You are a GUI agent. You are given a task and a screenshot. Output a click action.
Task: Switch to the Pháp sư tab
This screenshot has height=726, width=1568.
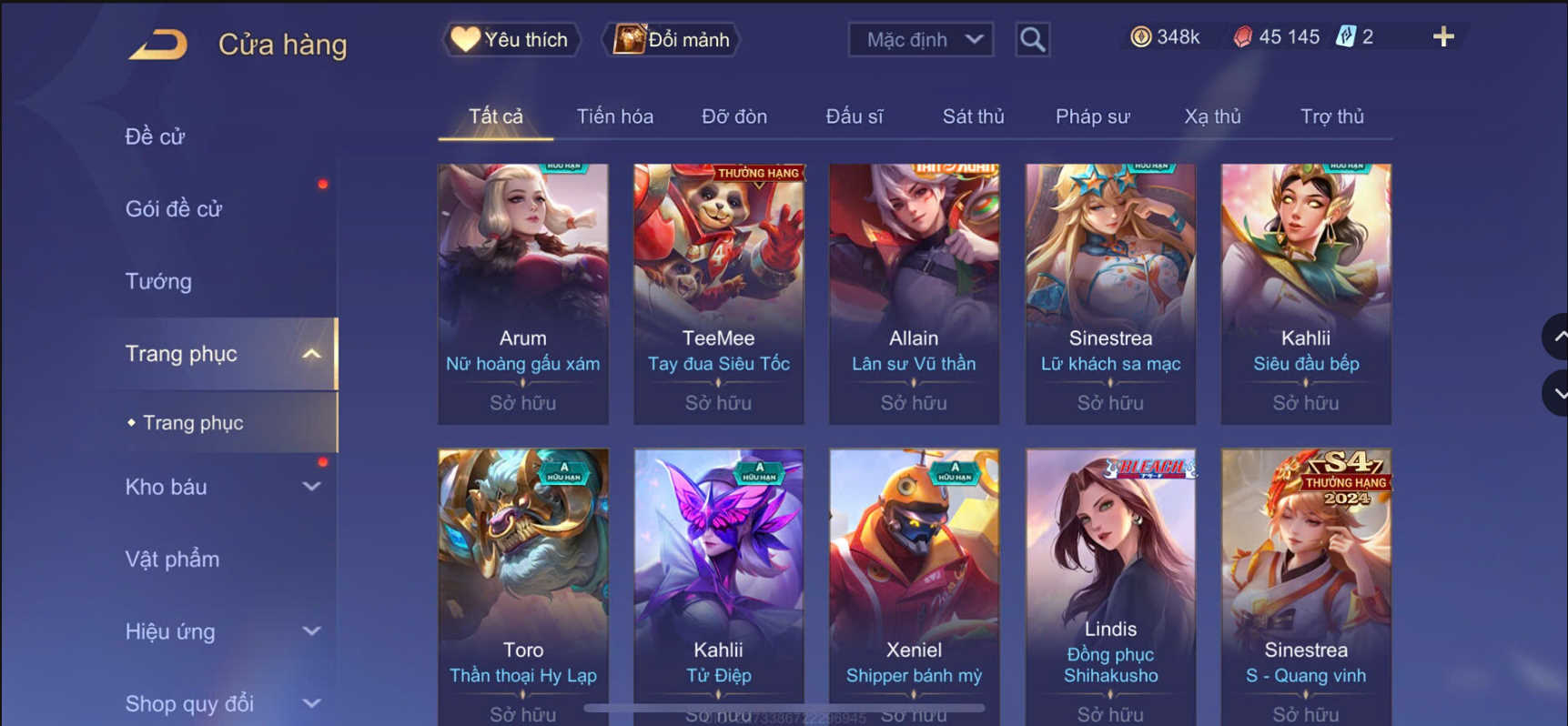tap(1092, 116)
